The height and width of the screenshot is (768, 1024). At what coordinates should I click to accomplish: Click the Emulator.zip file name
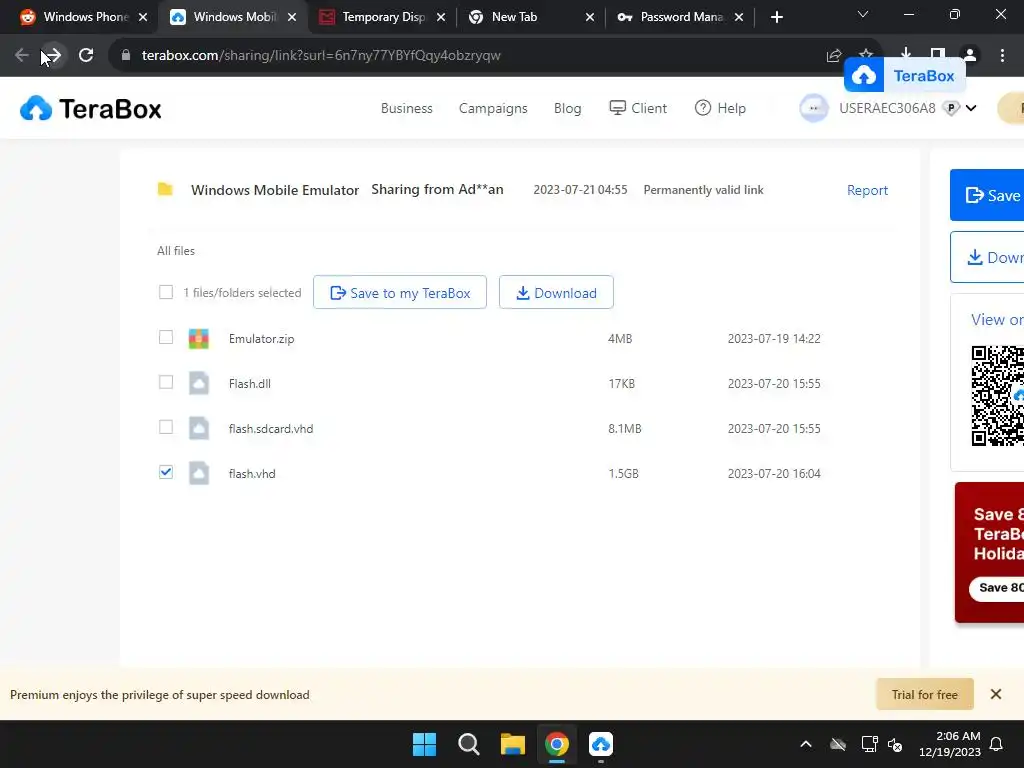point(261,339)
